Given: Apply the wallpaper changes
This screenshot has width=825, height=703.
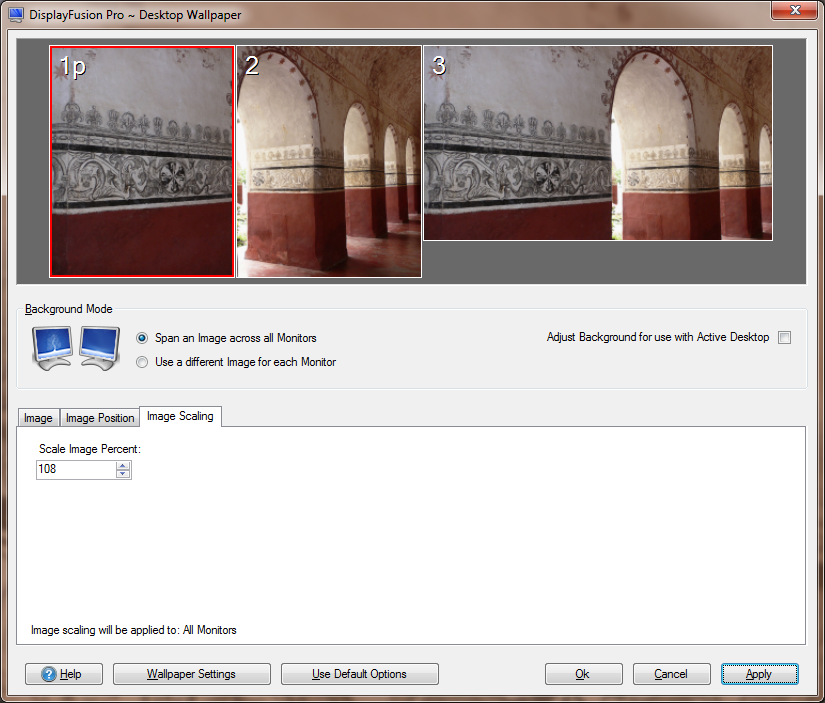Looking at the screenshot, I should point(759,674).
